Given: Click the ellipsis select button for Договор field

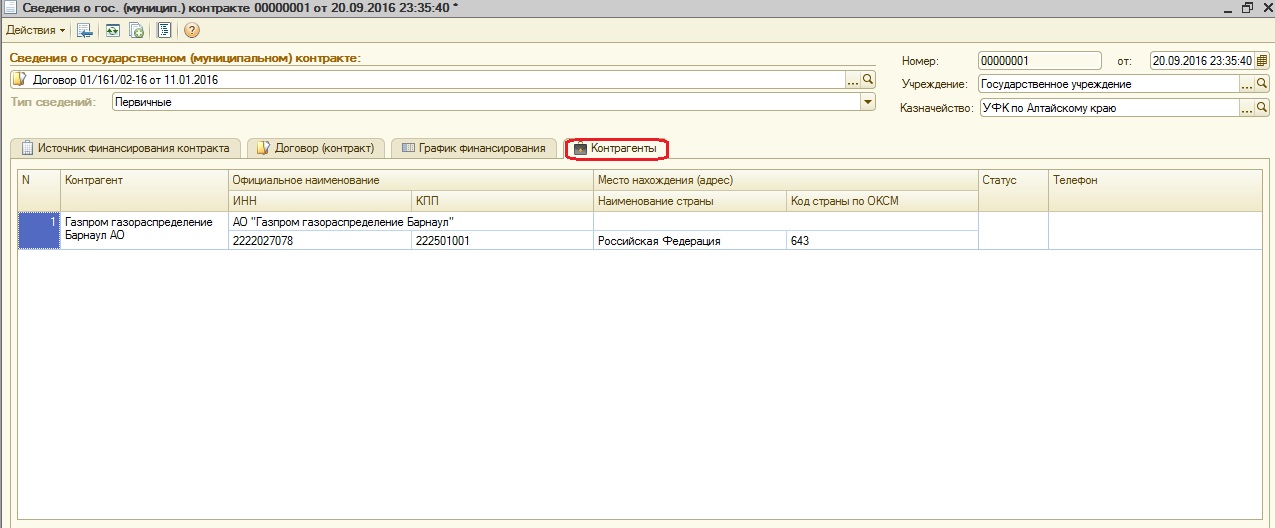Looking at the screenshot, I should 853,79.
